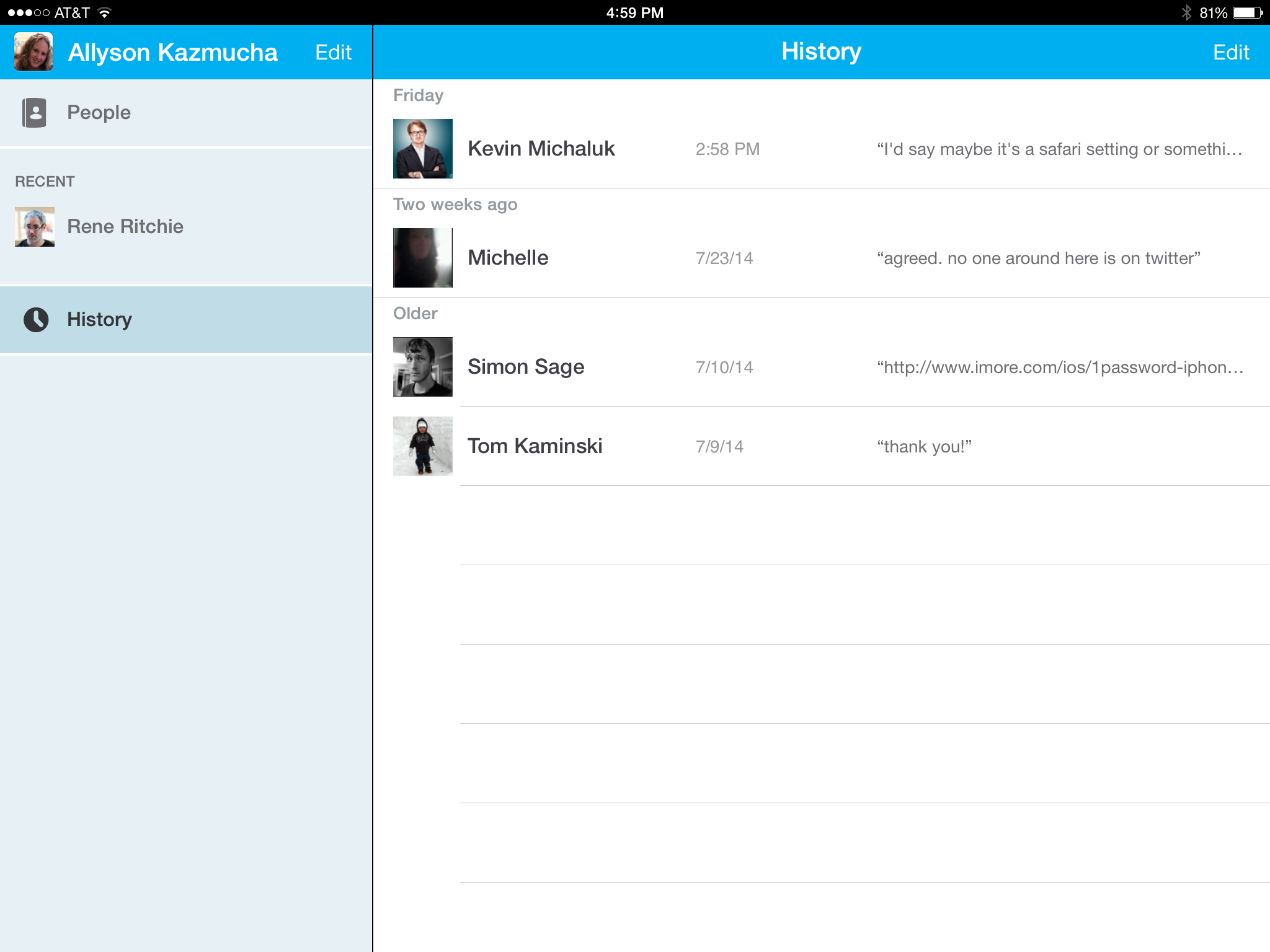The height and width of the screenshot is (952, 1270).
Task: Select Simon Sage's profile photo
Action: [422, 367]
